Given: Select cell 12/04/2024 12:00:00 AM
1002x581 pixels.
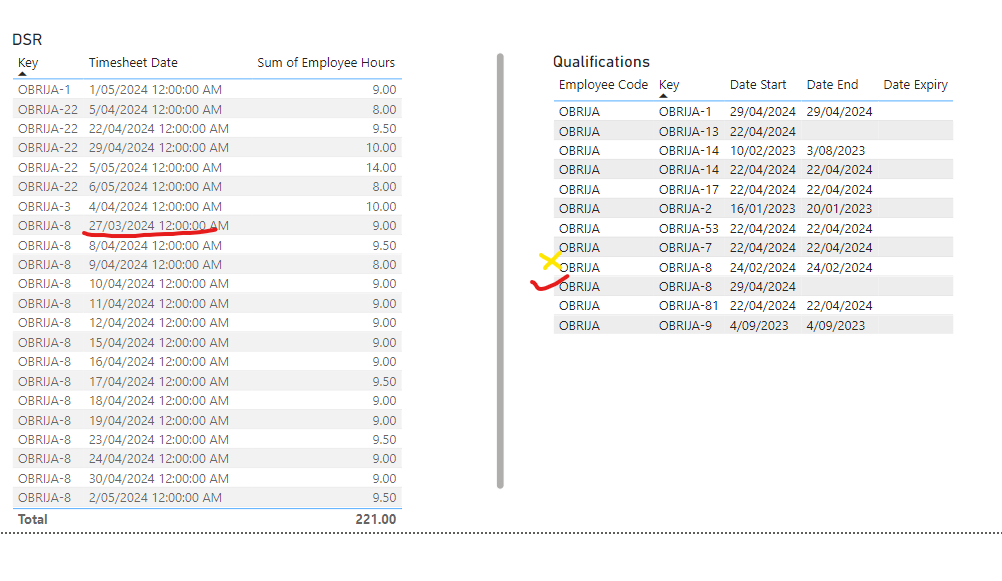Looking at the screenshot, I should [158, 323].
